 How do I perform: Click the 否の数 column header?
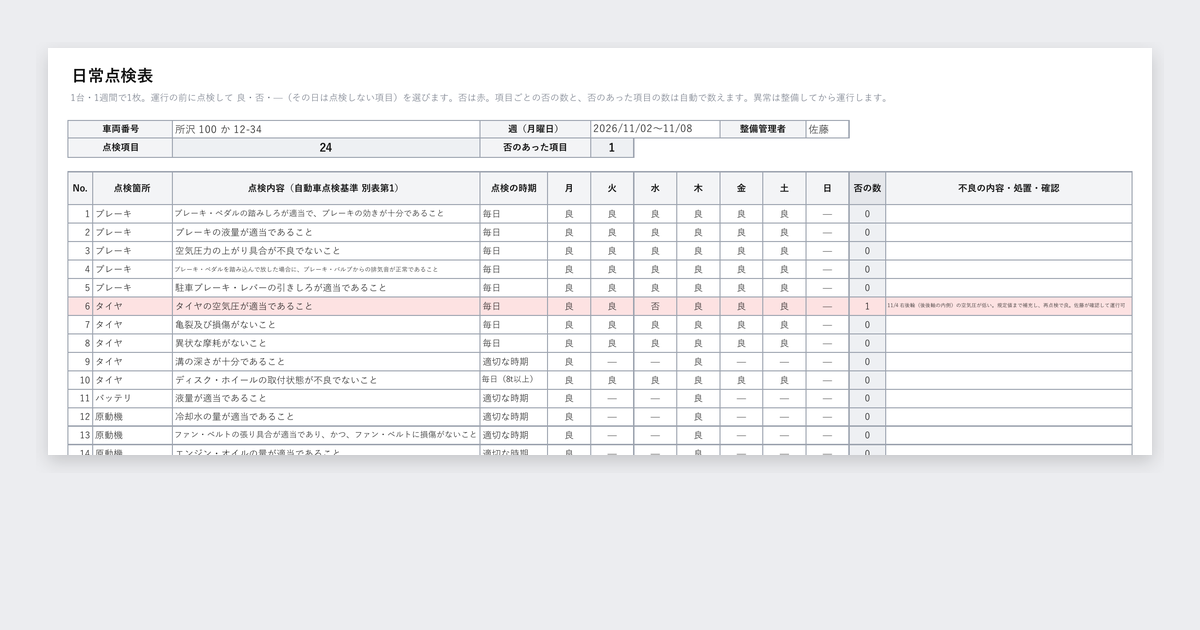coord(867,188)
